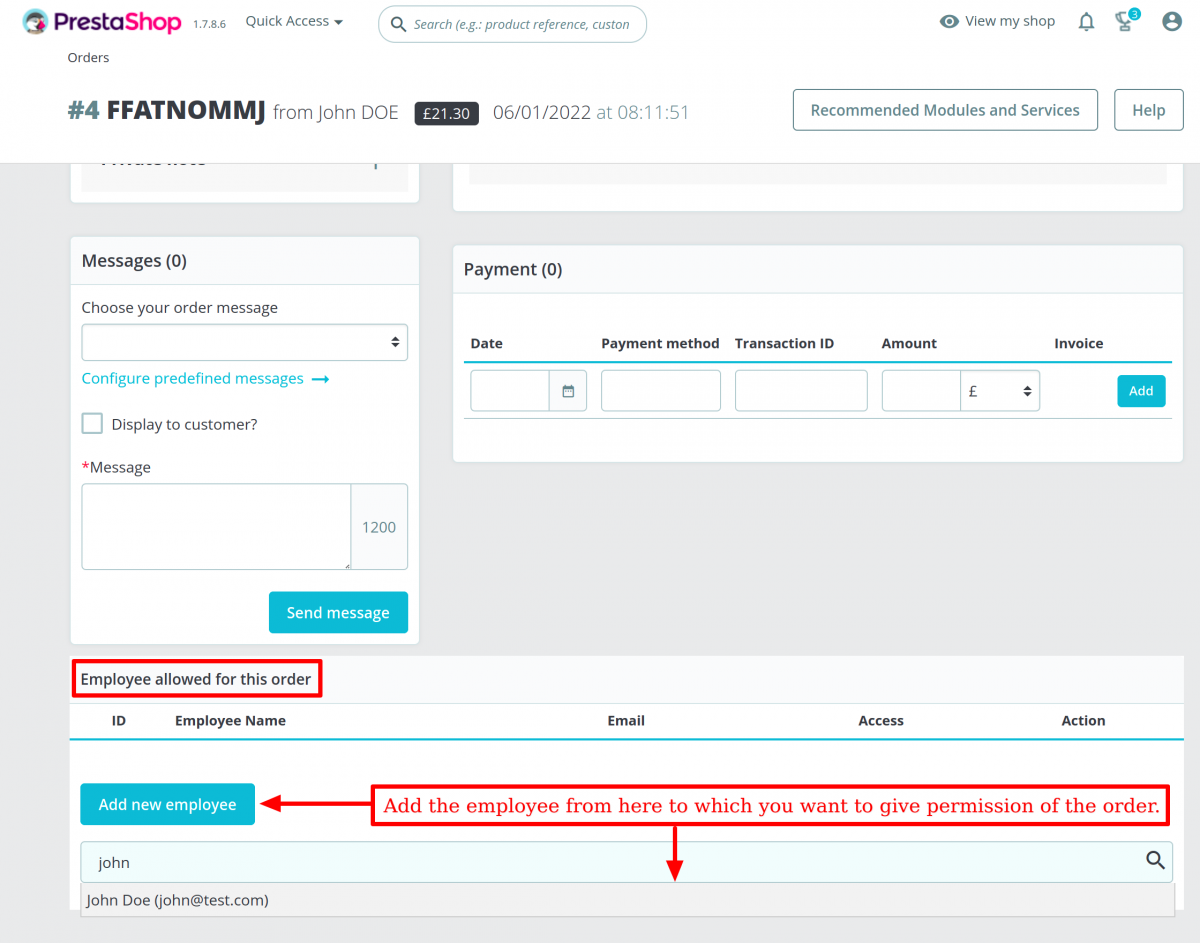Open the Quick Access dropdown
The image size is (1200, 943).
(x=292, y=20)
